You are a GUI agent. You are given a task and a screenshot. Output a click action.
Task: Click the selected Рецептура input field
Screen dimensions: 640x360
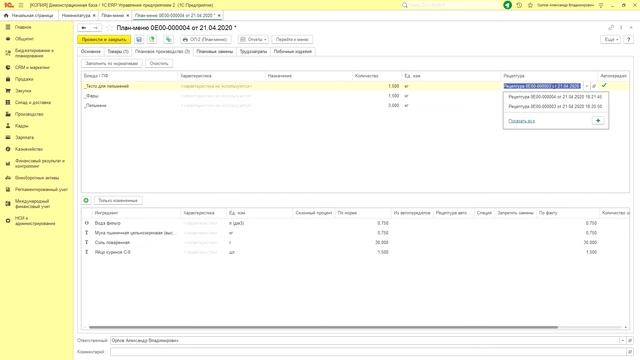(x=542, y=86)
